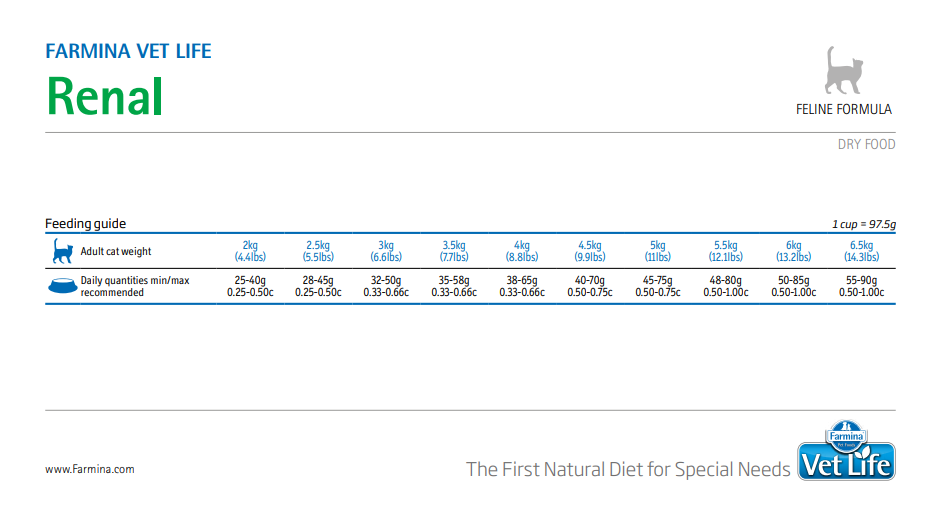Click The First Natural Diet tagline

coord(629,469)
